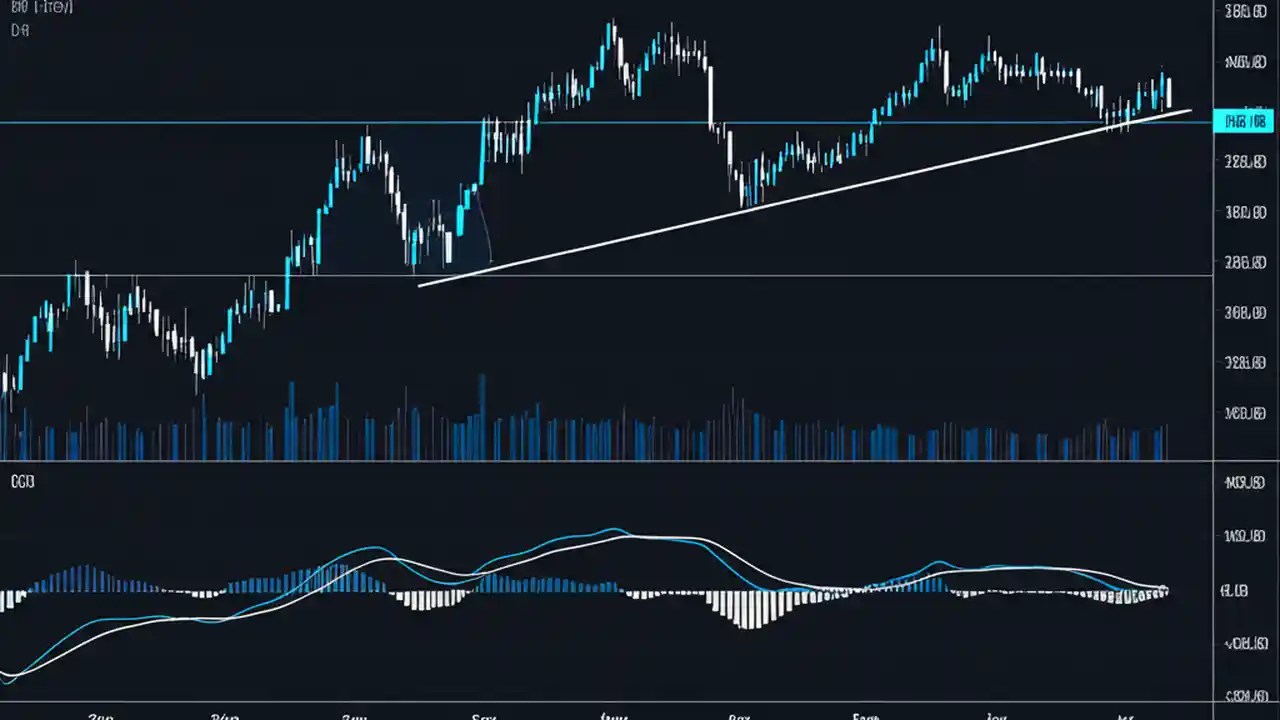The width and height of the screenshot is (1280, 720).
Task: Click the upper horizontal resistance line
Action: [x=600, y=123]
